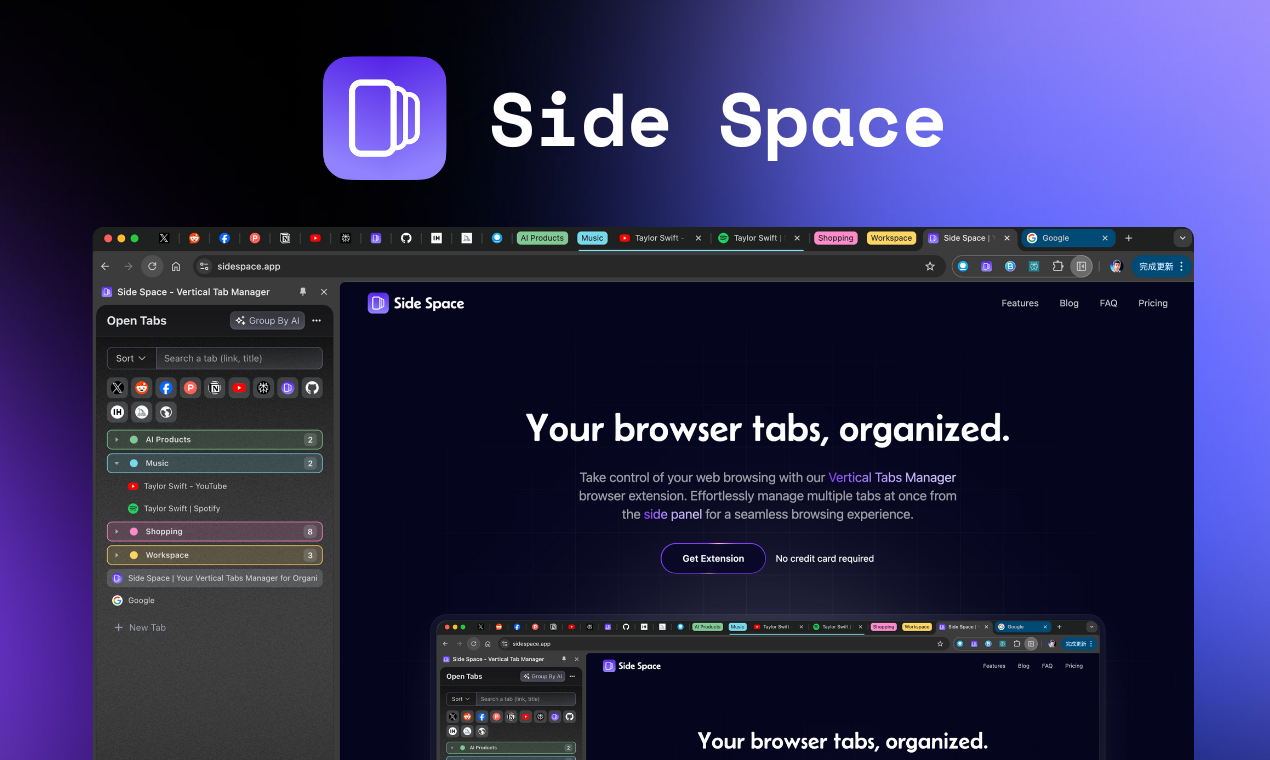The width and height of the screenshot is (1270, 760).
Task: Click the Notion icon in the side panel
Action: tap(215, 387)
